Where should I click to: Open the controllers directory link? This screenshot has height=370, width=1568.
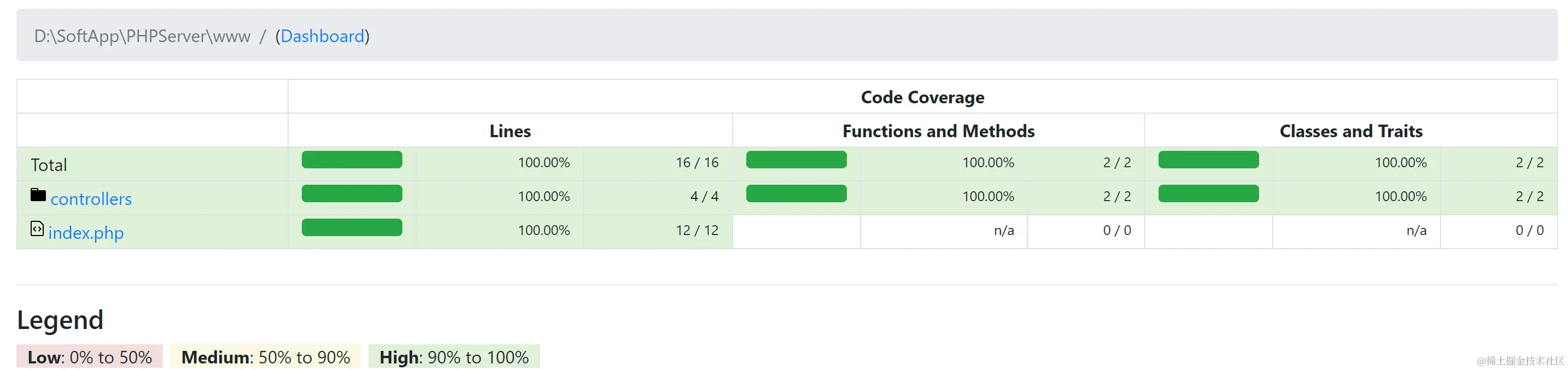point(91,199)
